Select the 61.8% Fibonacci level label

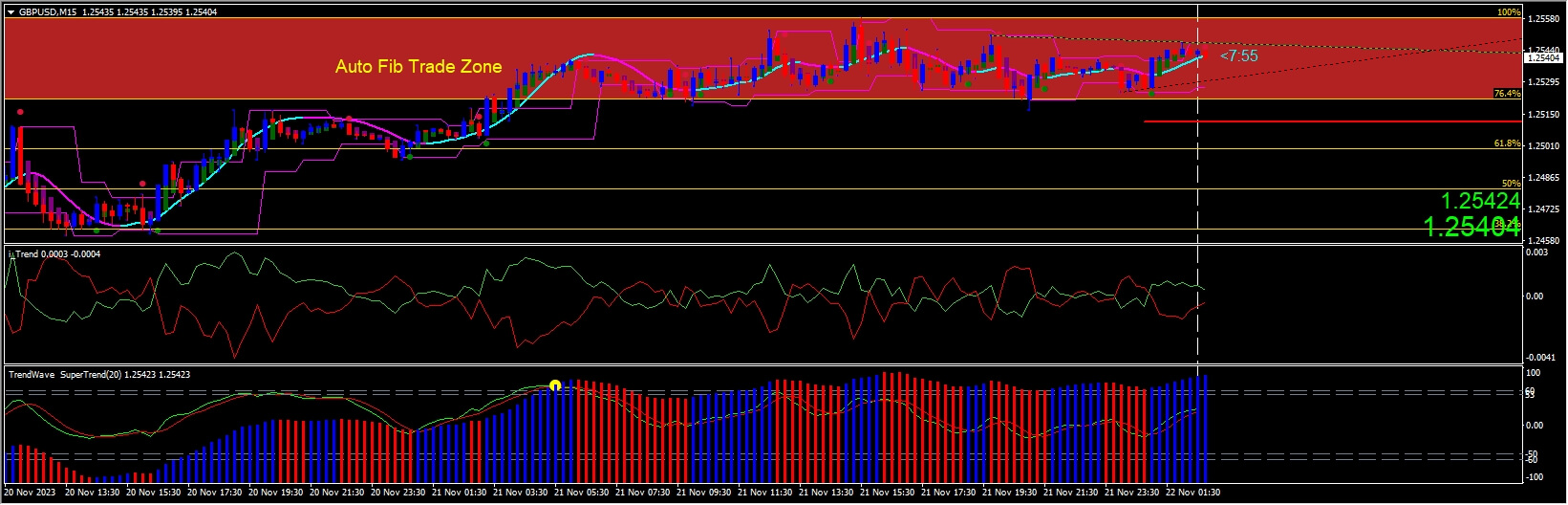tap(1507, 143)
